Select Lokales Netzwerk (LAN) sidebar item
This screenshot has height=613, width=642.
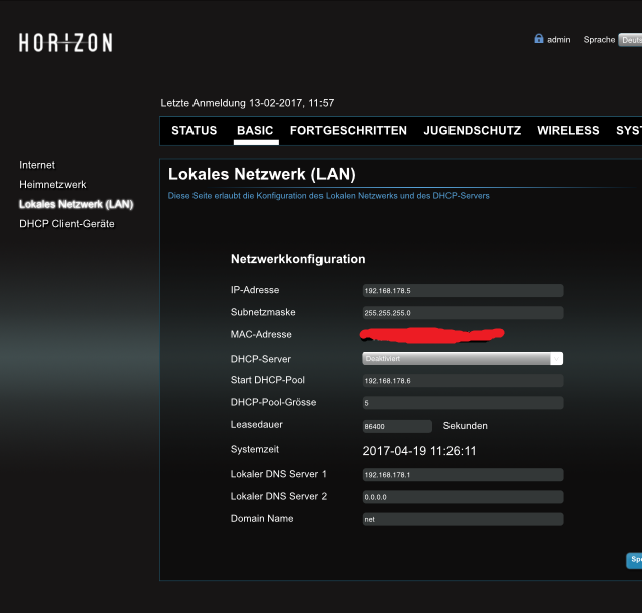click(x=76, y=204)
